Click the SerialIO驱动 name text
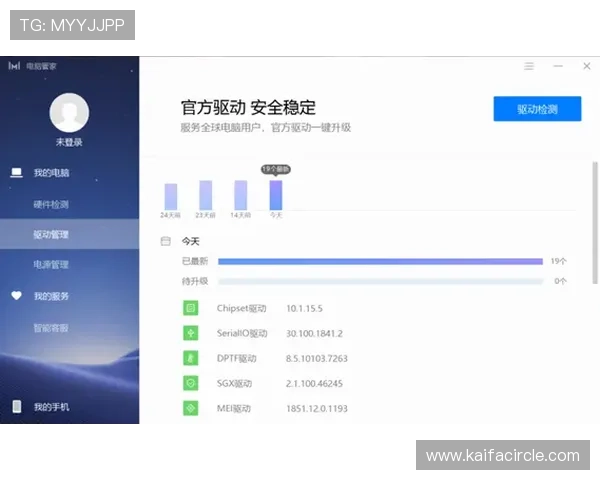 click(x=242, y=333)
